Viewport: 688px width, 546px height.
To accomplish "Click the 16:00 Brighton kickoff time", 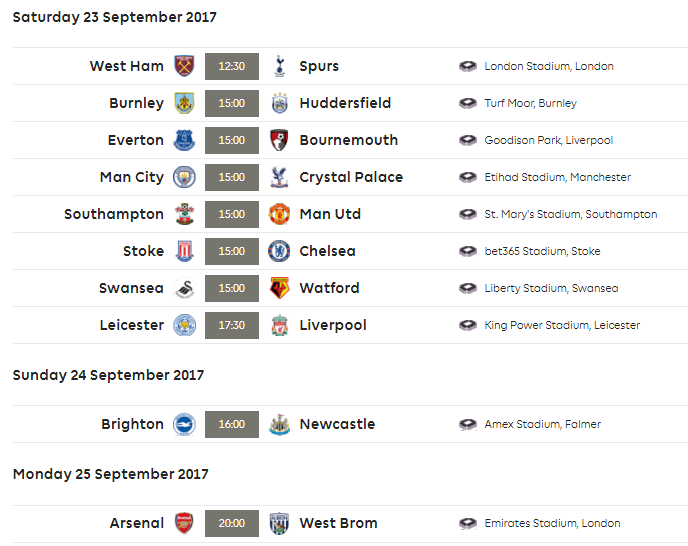I will coord(232,424).
